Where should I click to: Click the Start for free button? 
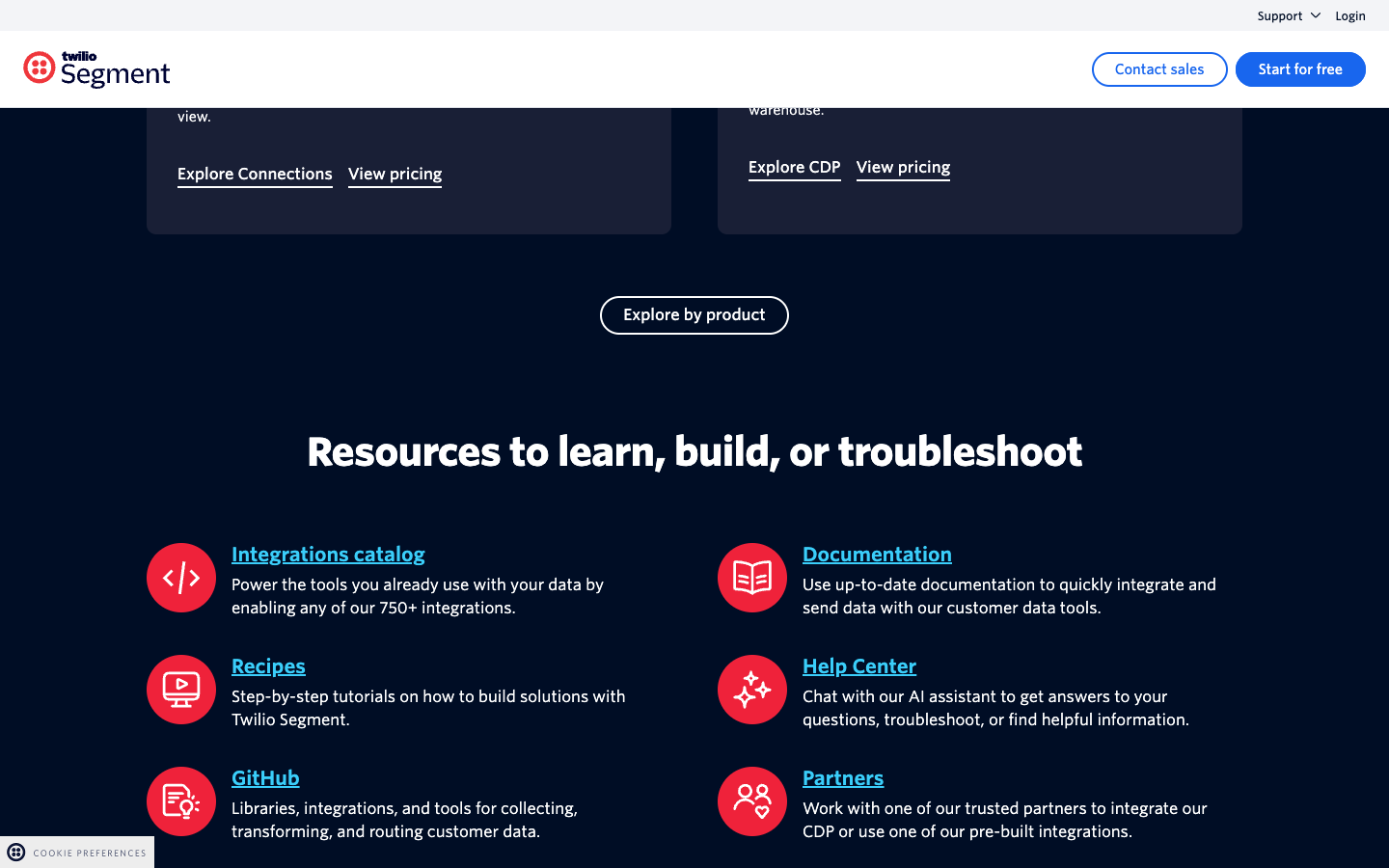pyautogui.click(x=1300, y=69)
